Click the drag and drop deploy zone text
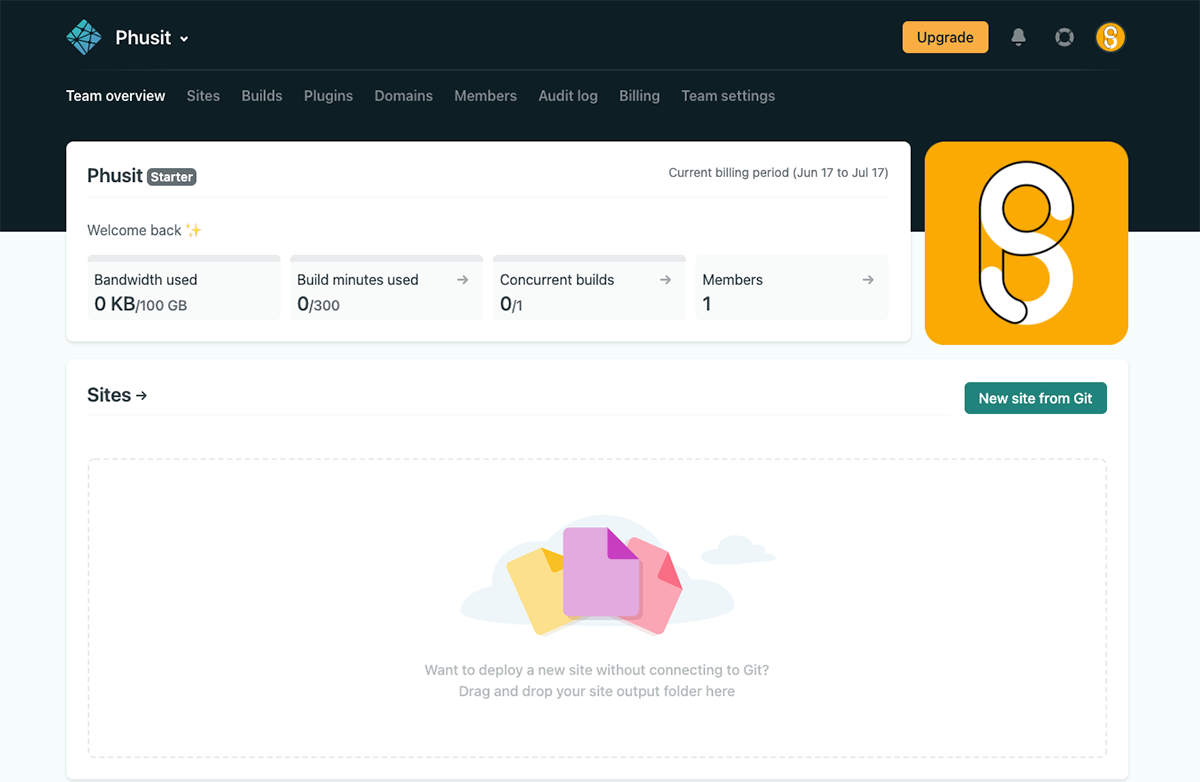The height and width of the screenshot is (782, 1200). click(x=597, y=681)
